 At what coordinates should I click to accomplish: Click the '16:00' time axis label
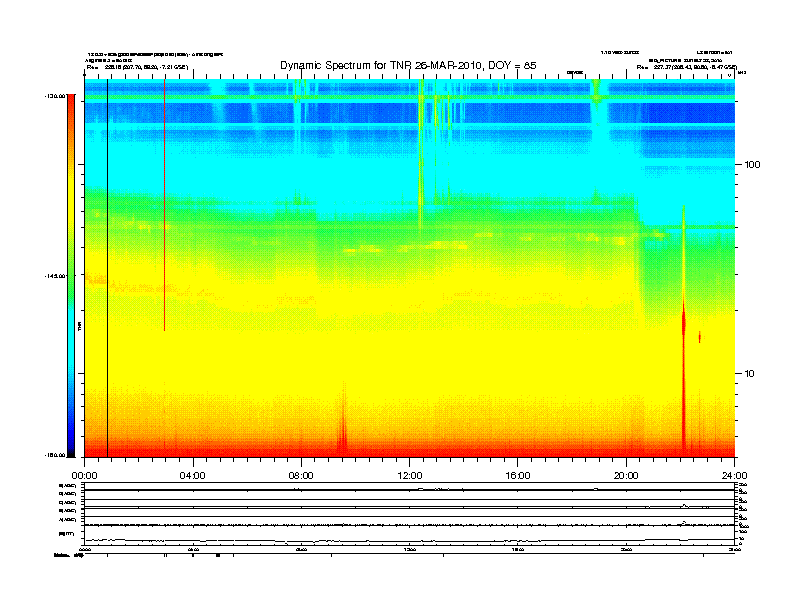518,476
